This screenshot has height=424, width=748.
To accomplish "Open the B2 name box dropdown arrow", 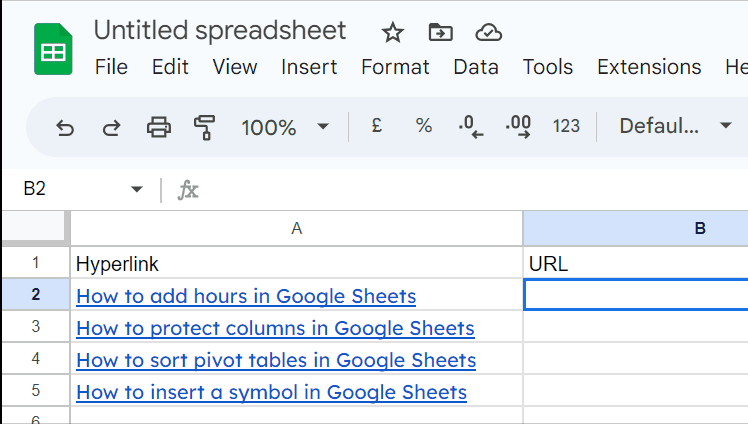I will (x=137, y=189).
